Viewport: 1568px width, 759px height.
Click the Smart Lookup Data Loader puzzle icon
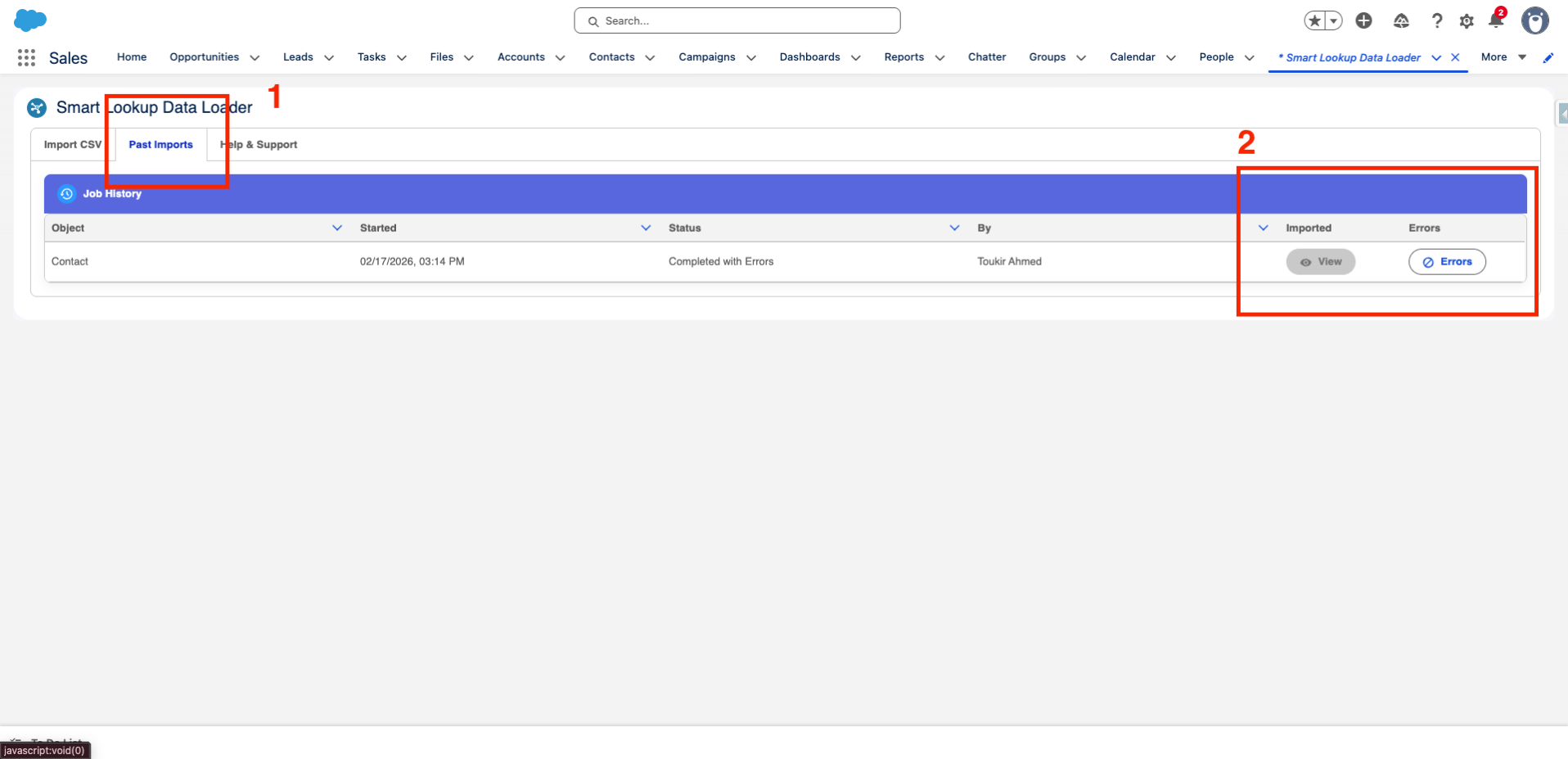click(x=36, y=107)
